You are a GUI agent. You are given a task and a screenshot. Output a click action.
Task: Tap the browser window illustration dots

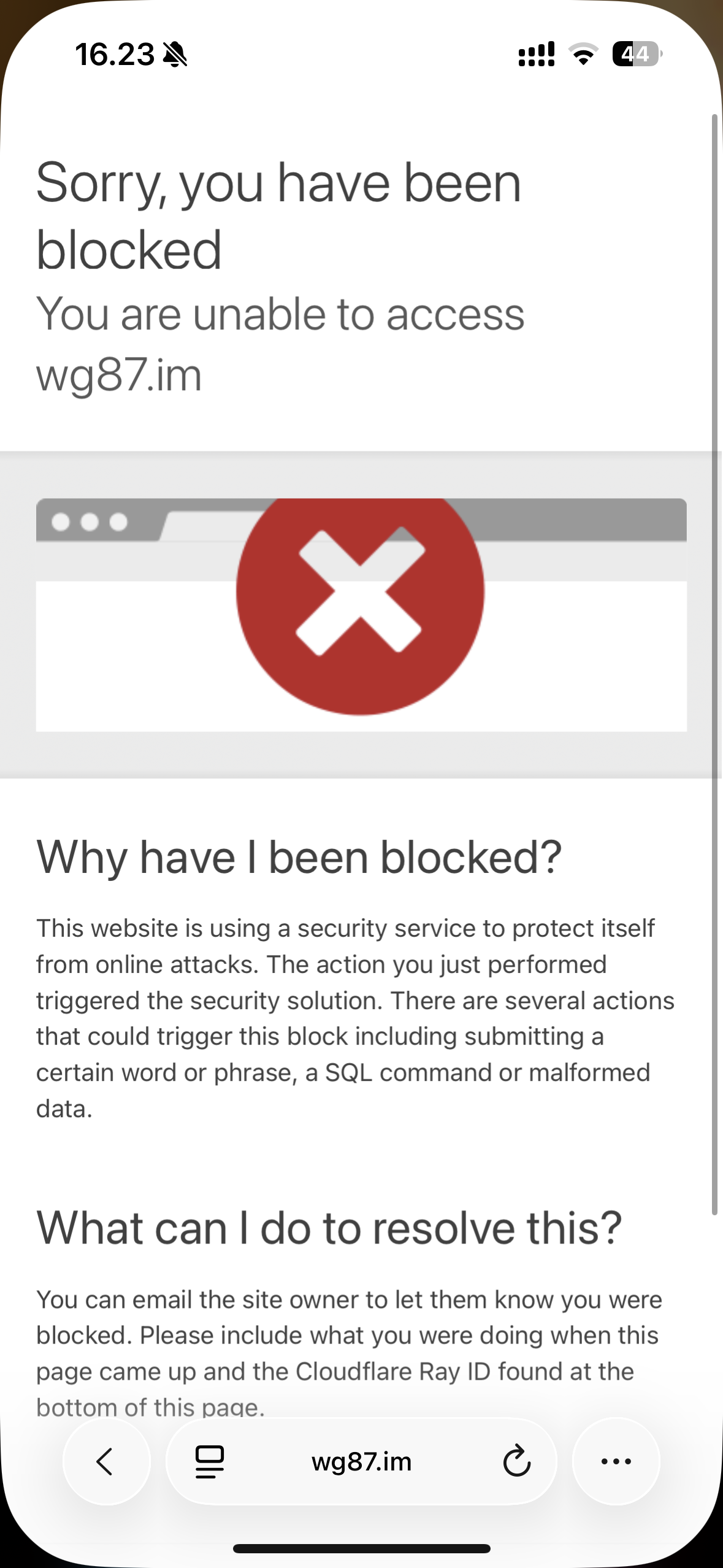90,522
